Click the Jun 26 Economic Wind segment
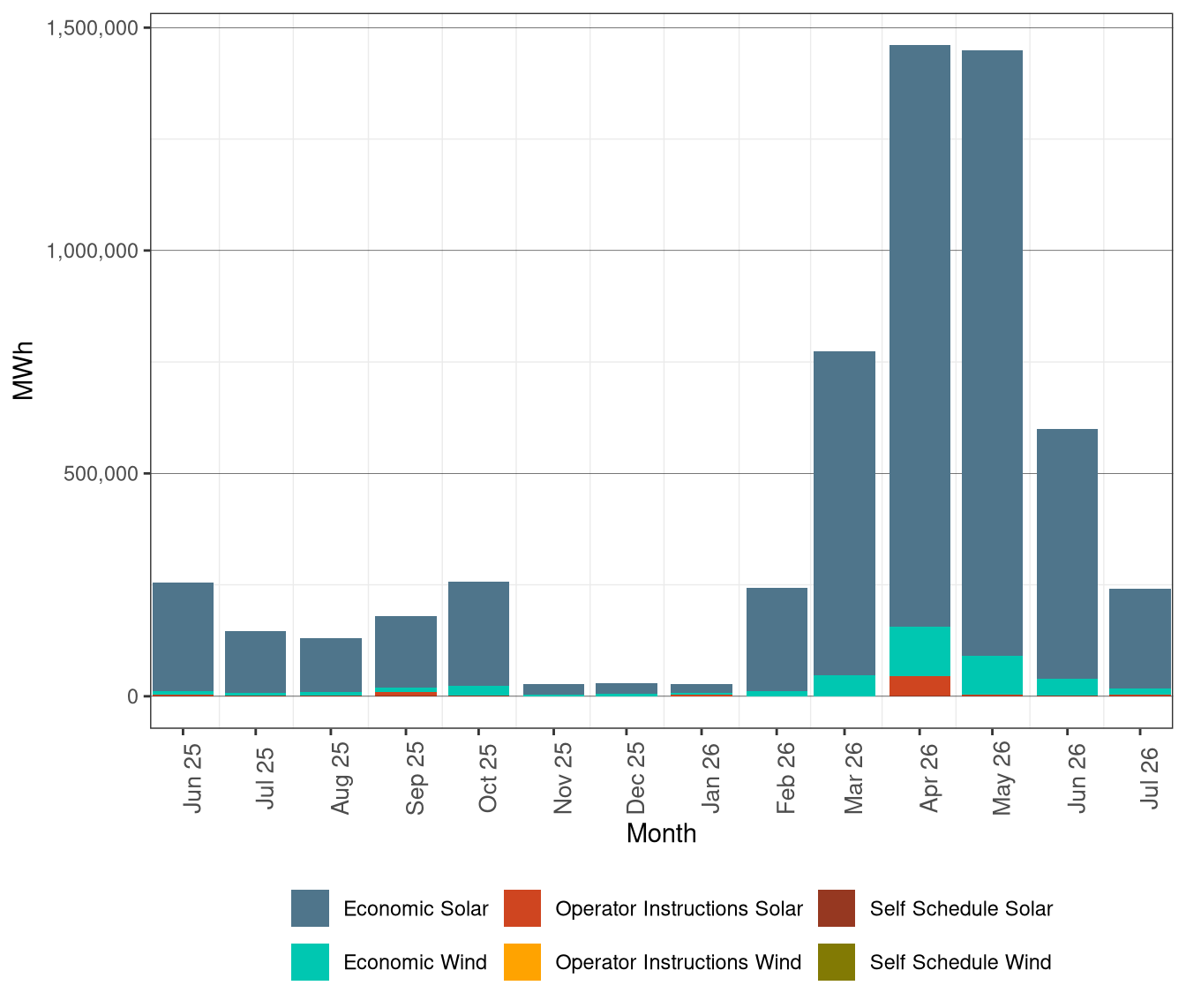This screenshot has width=1186, height=1008. [1067, 687]
